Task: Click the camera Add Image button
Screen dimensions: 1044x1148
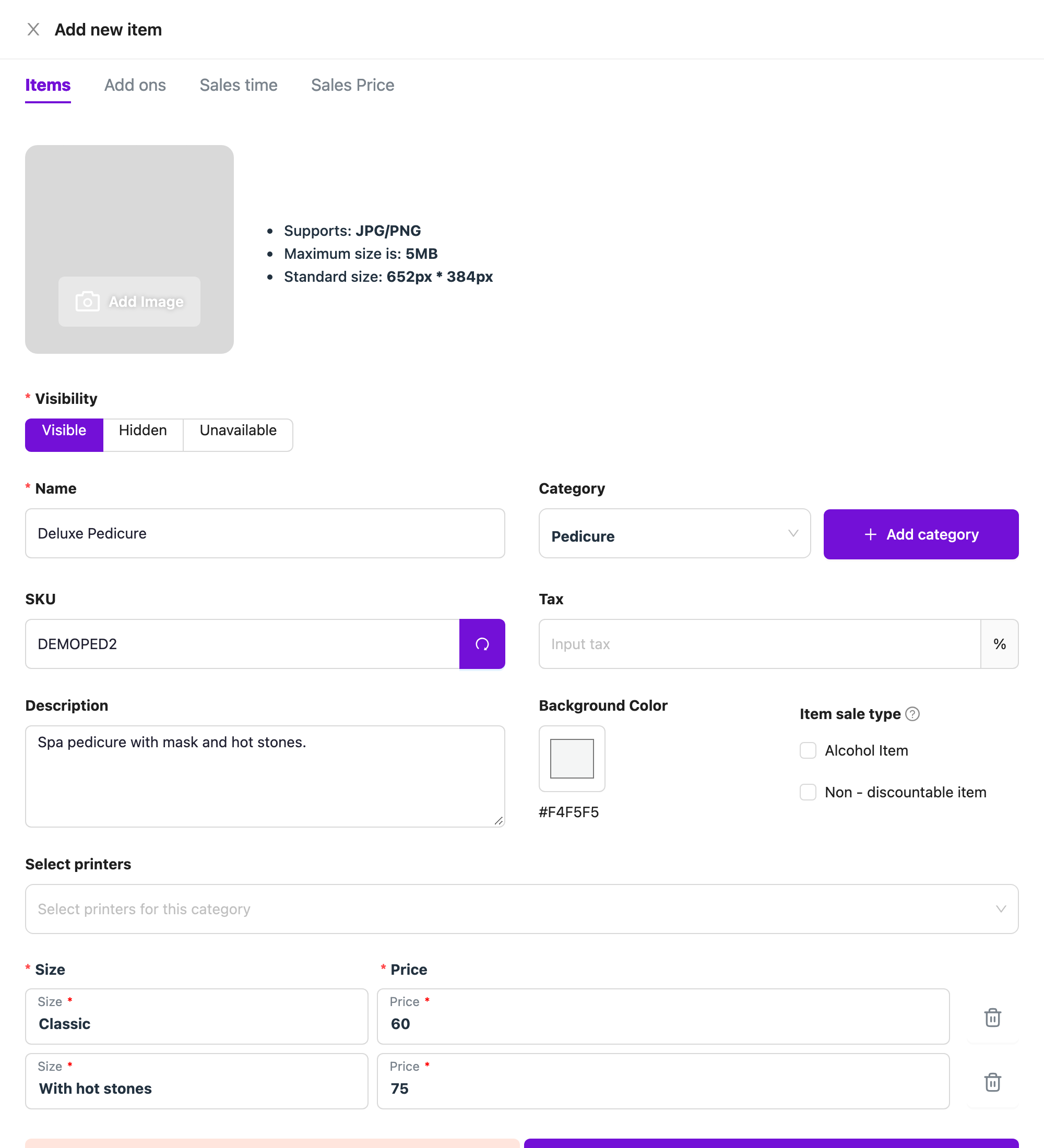Action: tap(129, 302)
